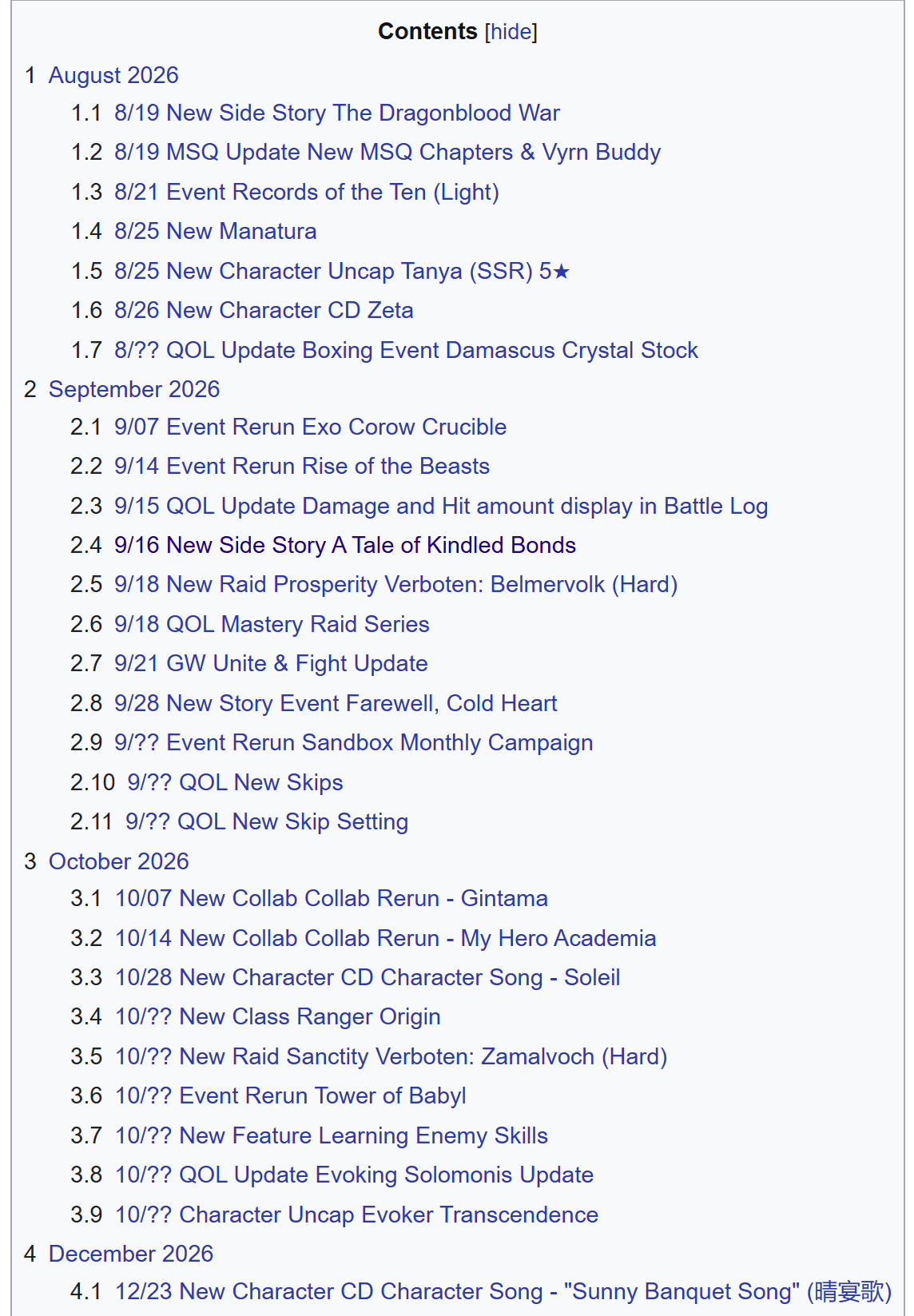Go to 9/18 Prosperity Verboten: Belmervolk raid
Image resolution: width=914 pixels, height=1316 pixels.
(x=395, y=584)
